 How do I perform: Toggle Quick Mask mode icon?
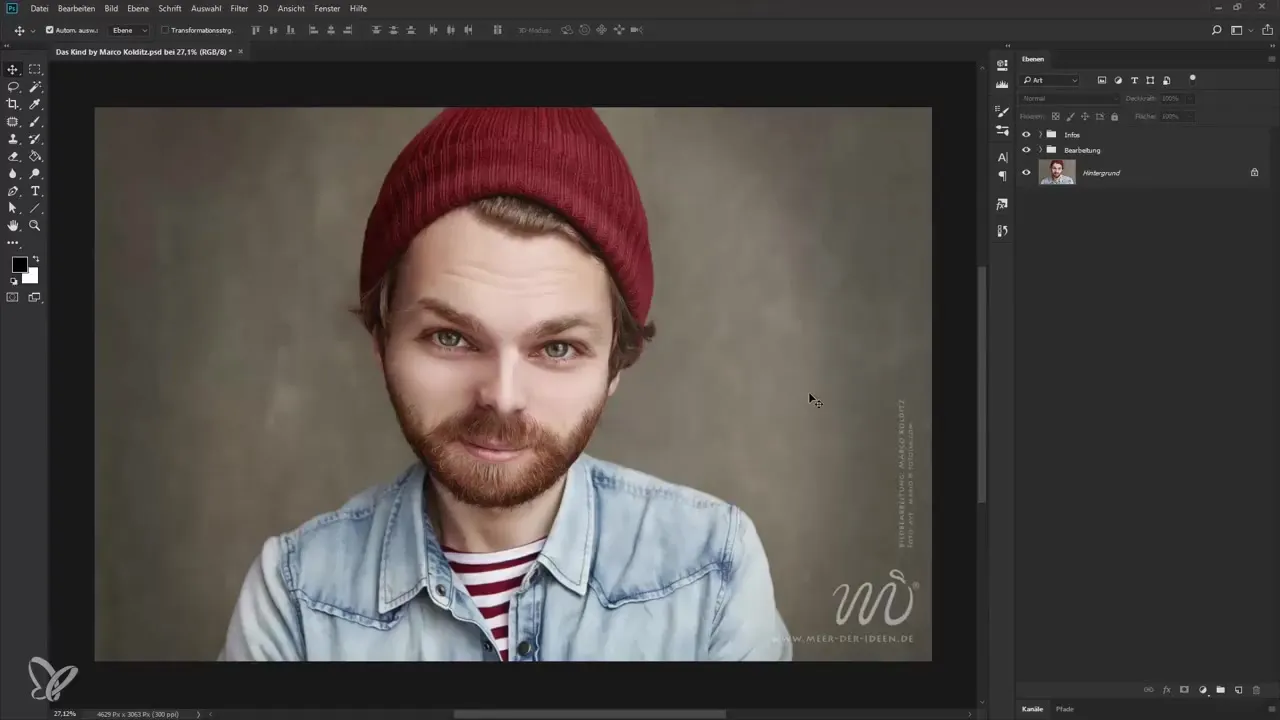coord(13,297)
